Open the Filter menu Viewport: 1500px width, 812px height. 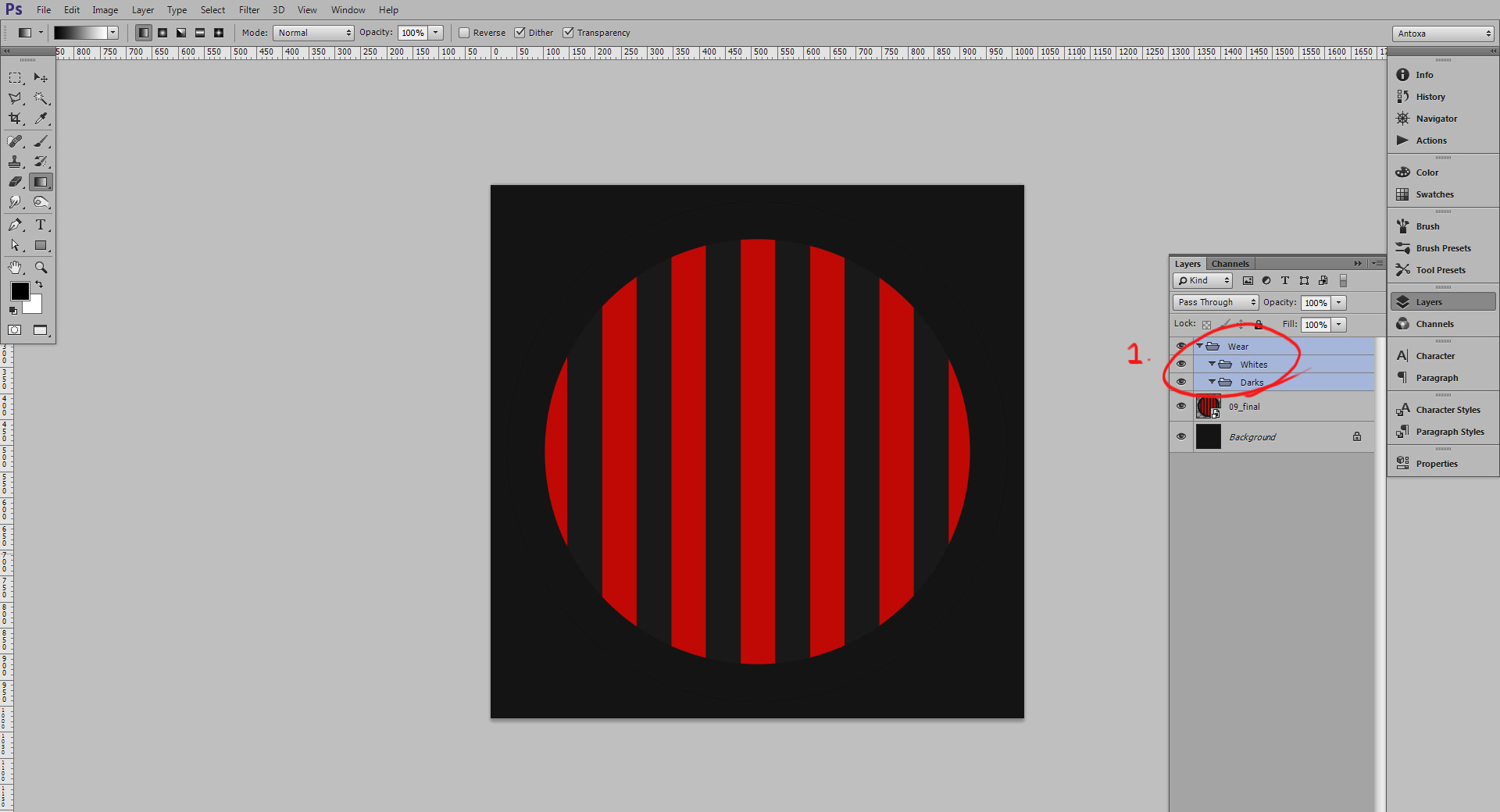249,10
